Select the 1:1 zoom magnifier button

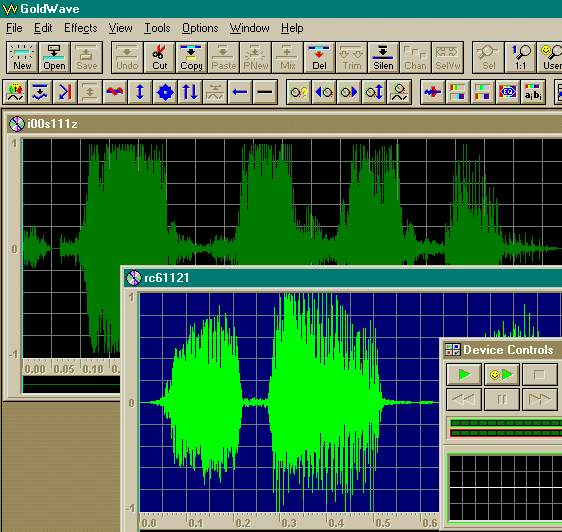(x=520, y=57)
